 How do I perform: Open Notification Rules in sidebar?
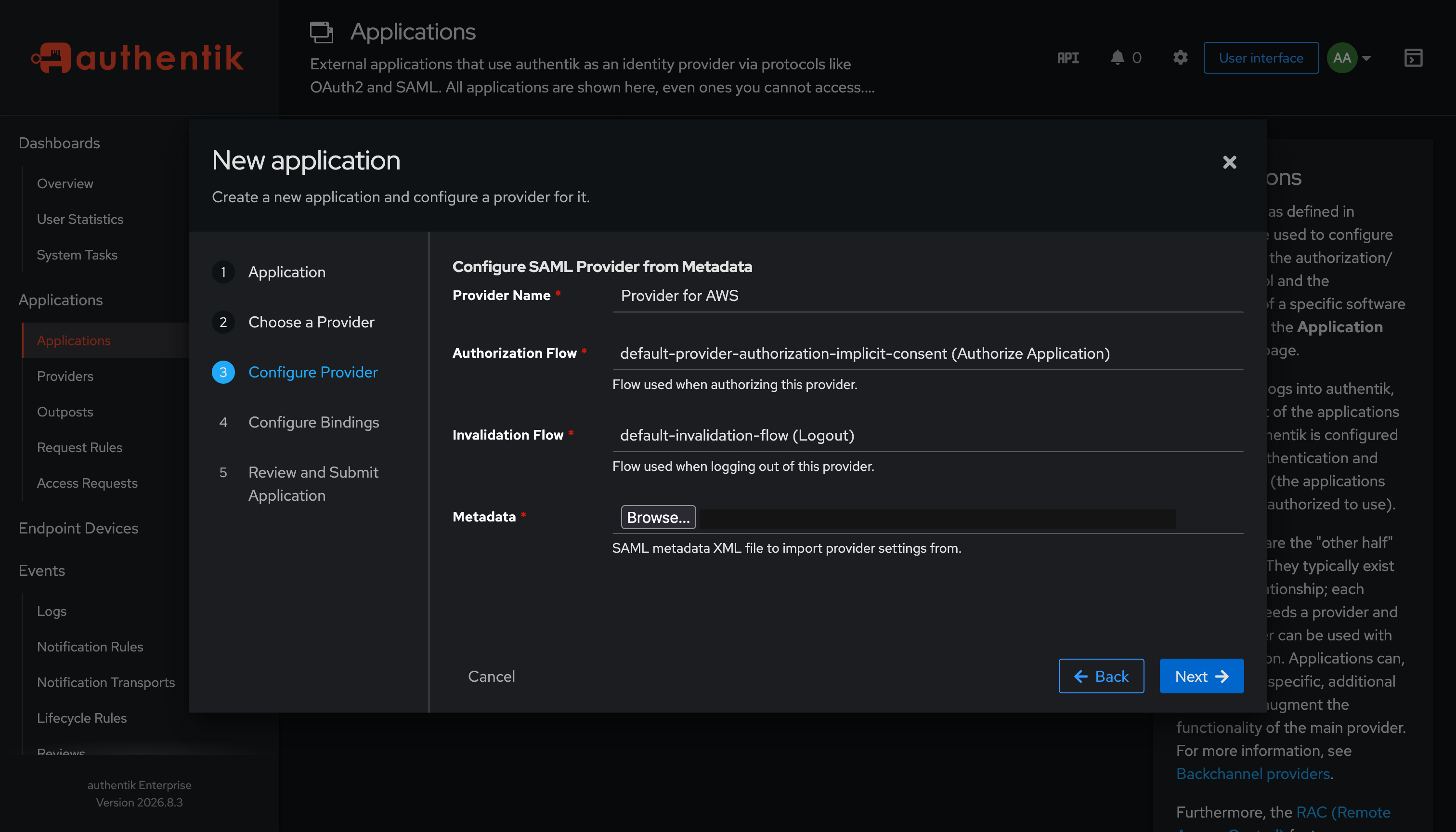pyautogui.click(x=91, y=647)
